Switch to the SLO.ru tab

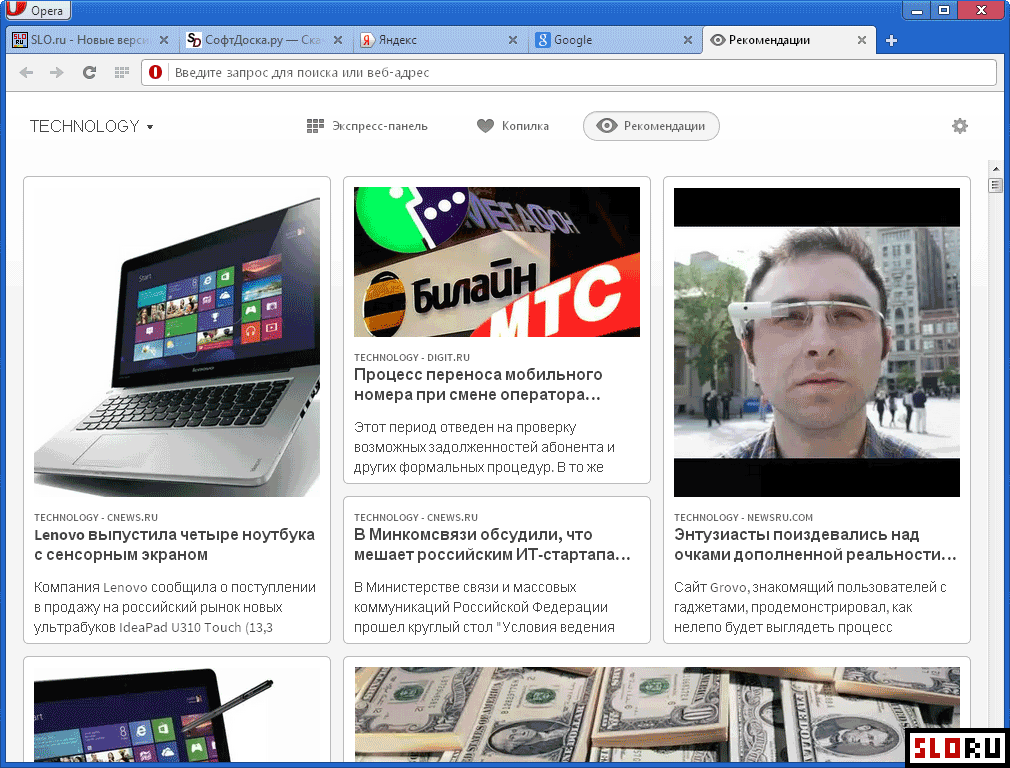[x=91, y=40]
